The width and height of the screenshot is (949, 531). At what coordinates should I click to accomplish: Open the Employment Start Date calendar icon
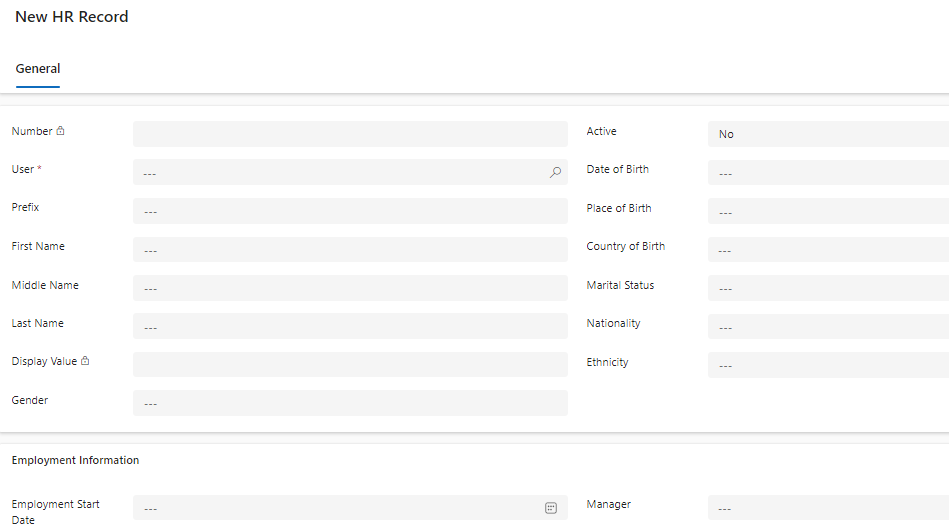point(551,508)
